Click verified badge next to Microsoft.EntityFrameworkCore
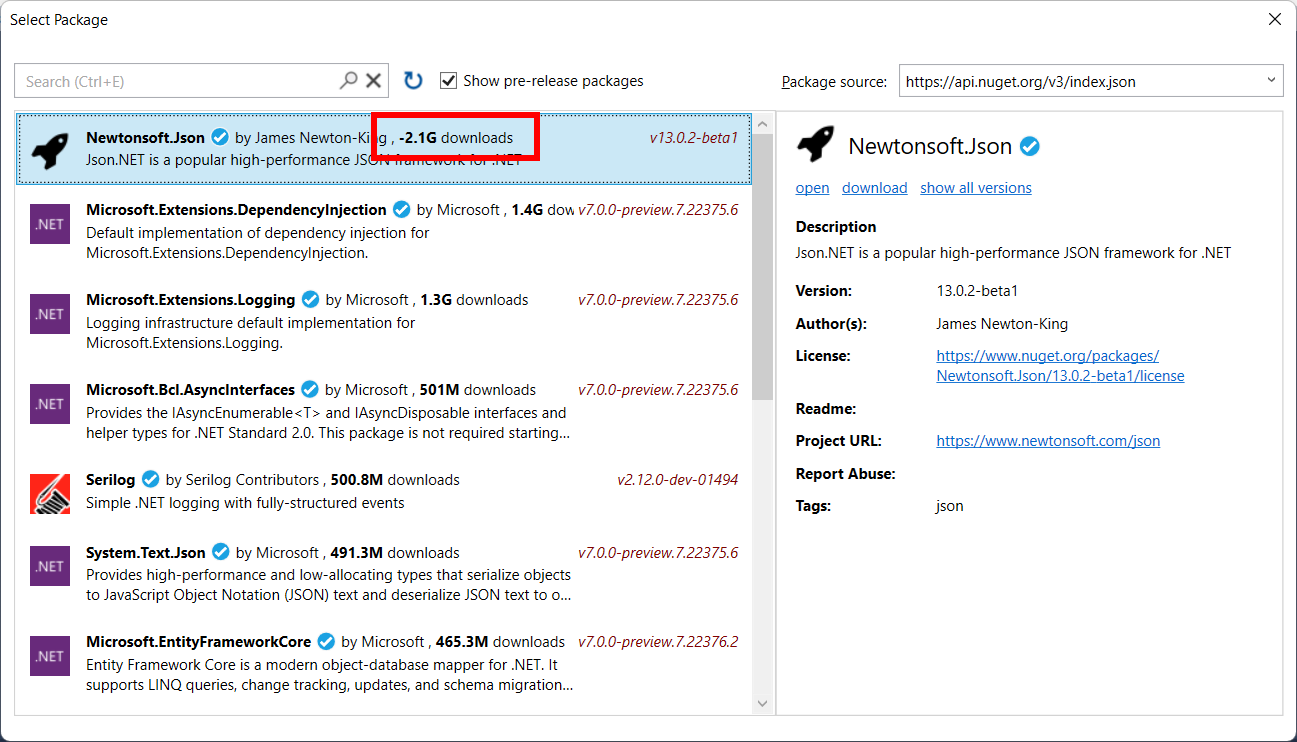The width and height of the screenshot is (1297, 742). [x=327, y=642]
